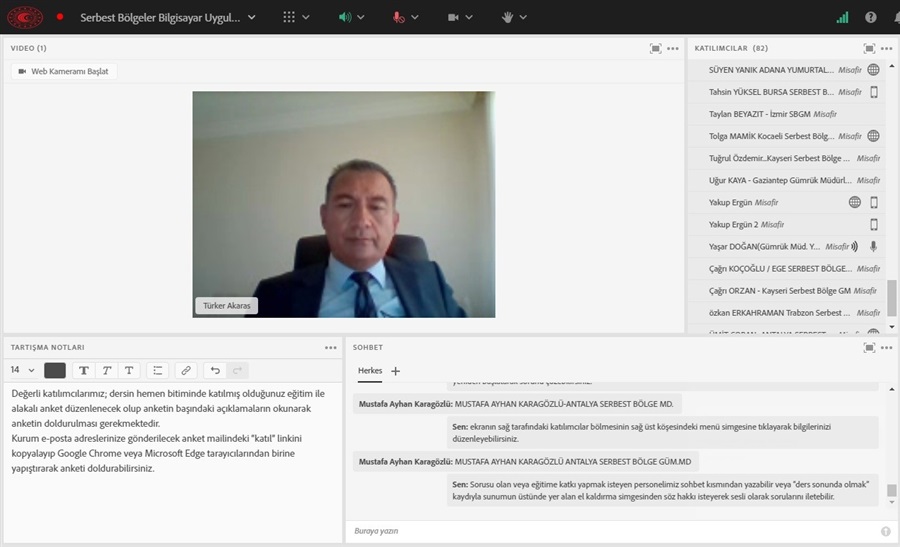
Task: Open the font size 14 dropdown
Action: coord(22,370)
